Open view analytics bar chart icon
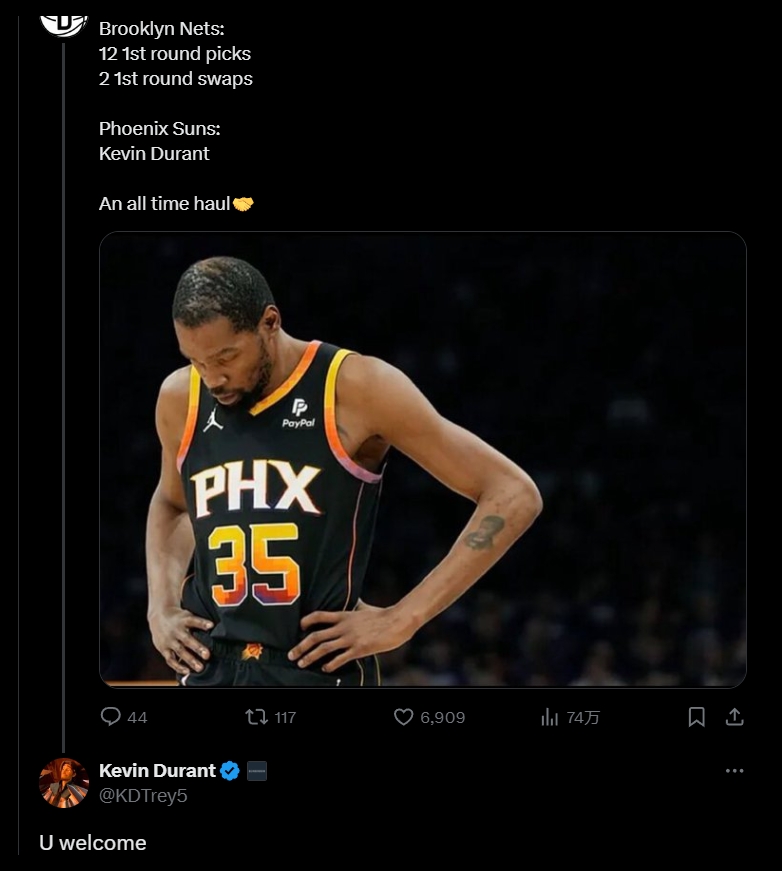The height and width of the screenshot is (871, 782). coord(549,717)
